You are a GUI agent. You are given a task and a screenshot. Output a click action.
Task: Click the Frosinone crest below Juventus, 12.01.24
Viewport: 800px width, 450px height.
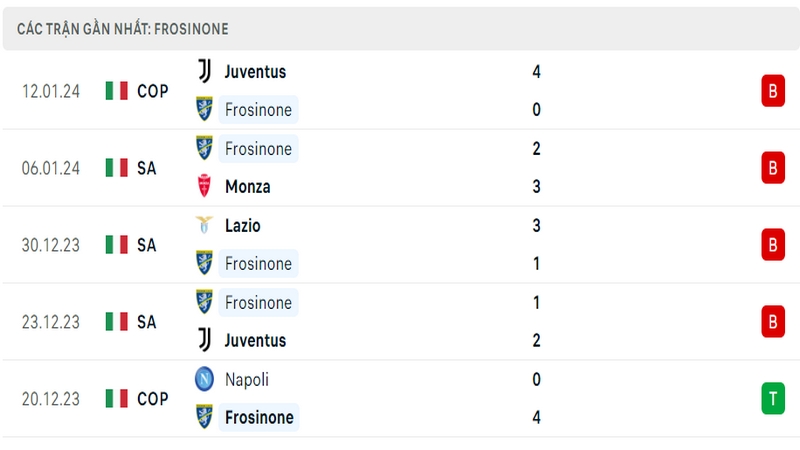pos(205,109)
